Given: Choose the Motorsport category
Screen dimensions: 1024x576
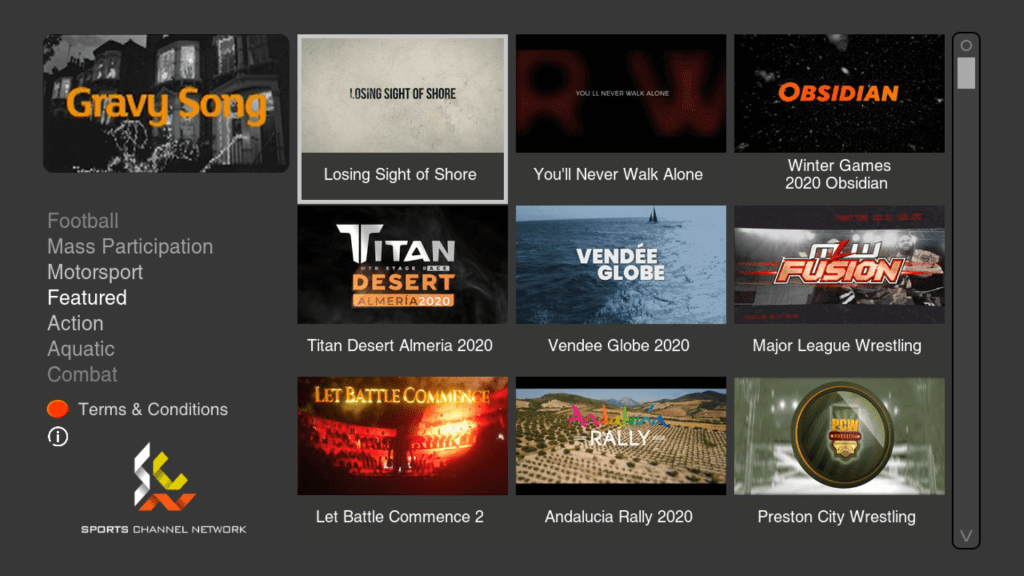Looking at the screenshot, I should 95,272.
